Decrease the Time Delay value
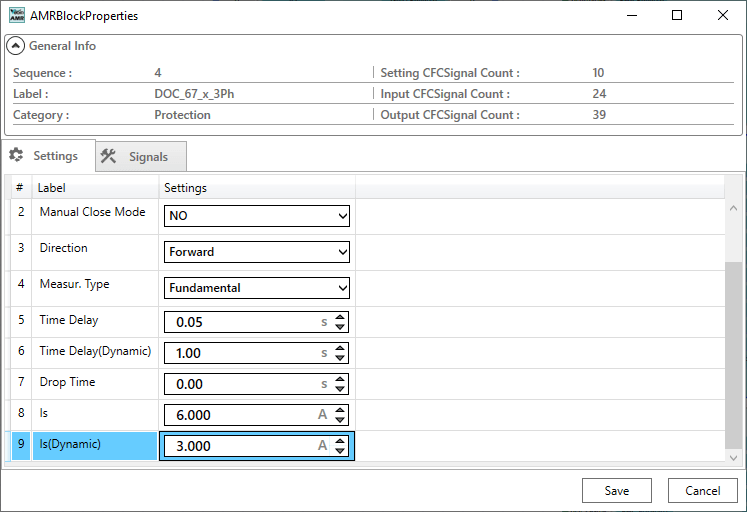 pyautogui.click(x=341, y=327)
